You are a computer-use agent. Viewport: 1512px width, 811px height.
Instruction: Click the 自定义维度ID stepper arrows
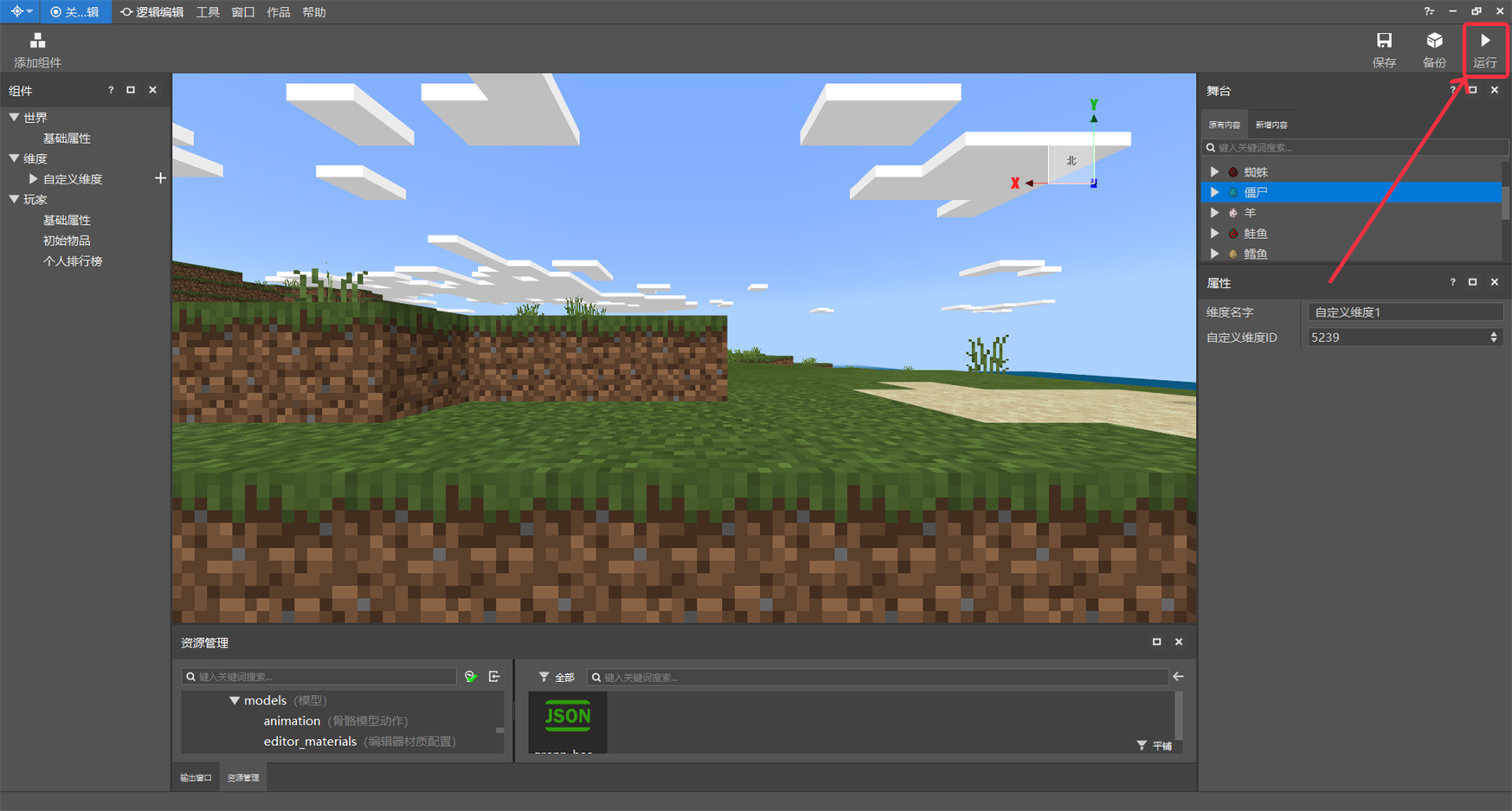[x=1494, y=338]
